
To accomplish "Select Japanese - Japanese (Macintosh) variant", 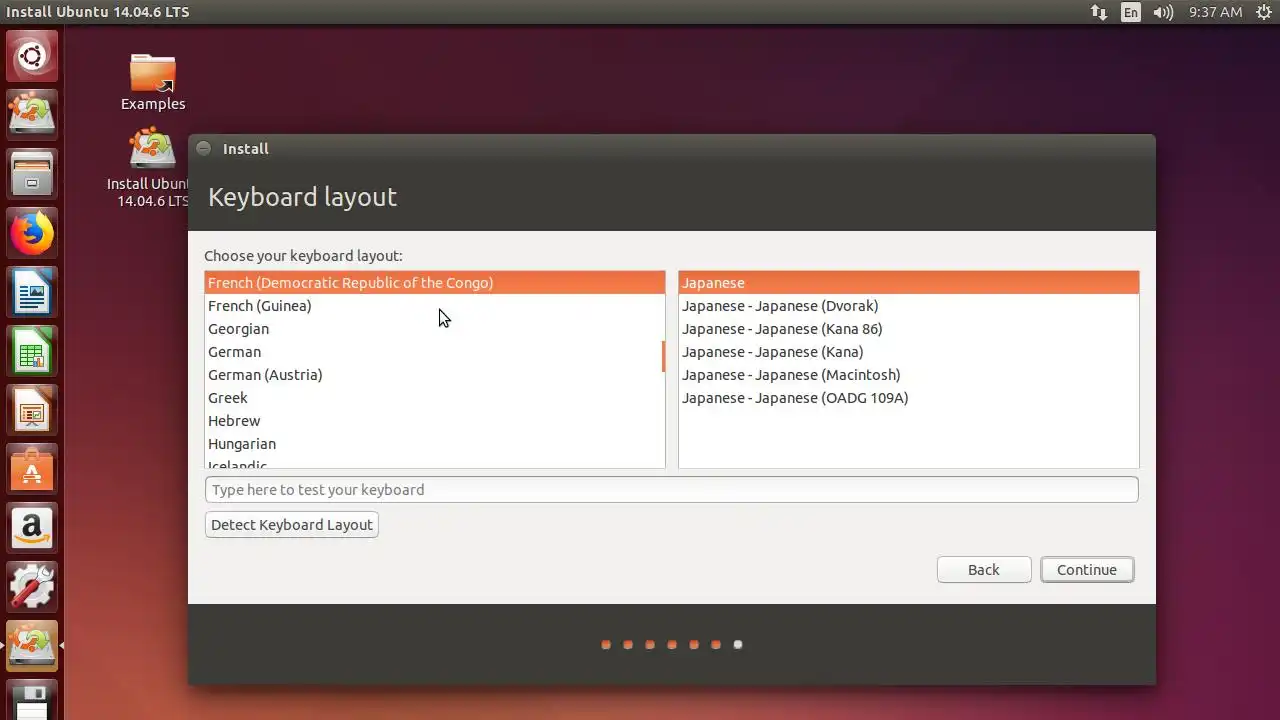I will [x=908, y=375].
